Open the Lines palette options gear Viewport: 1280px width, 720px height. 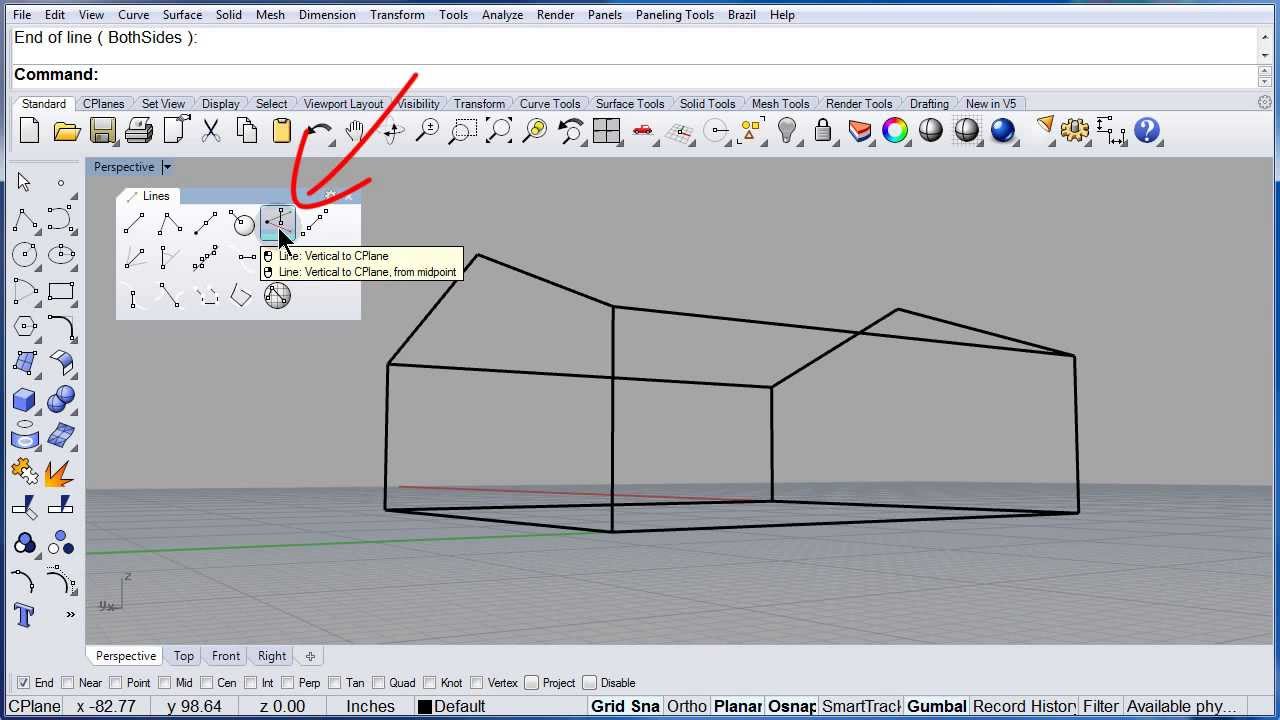click(x=331, y=196)
